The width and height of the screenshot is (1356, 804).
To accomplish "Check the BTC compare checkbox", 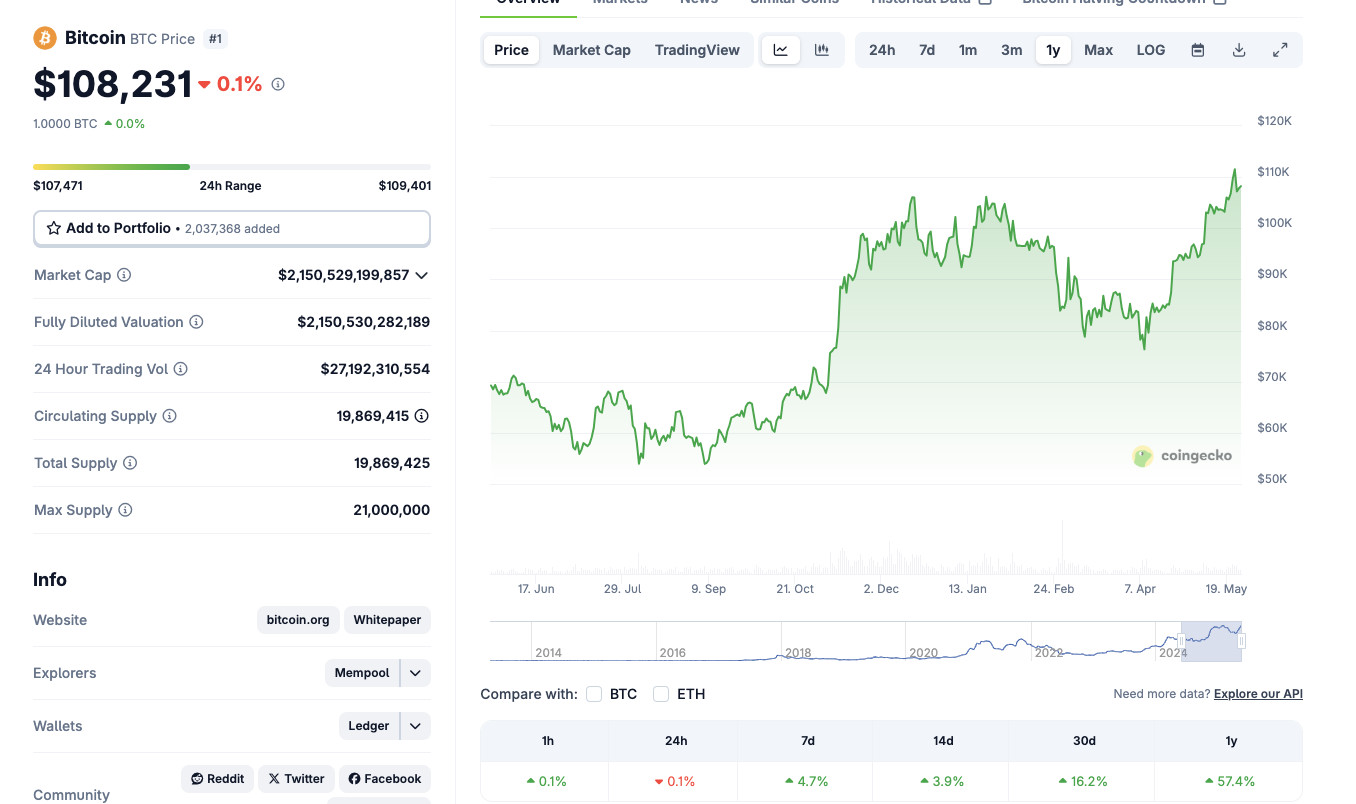I will point(594,694).
